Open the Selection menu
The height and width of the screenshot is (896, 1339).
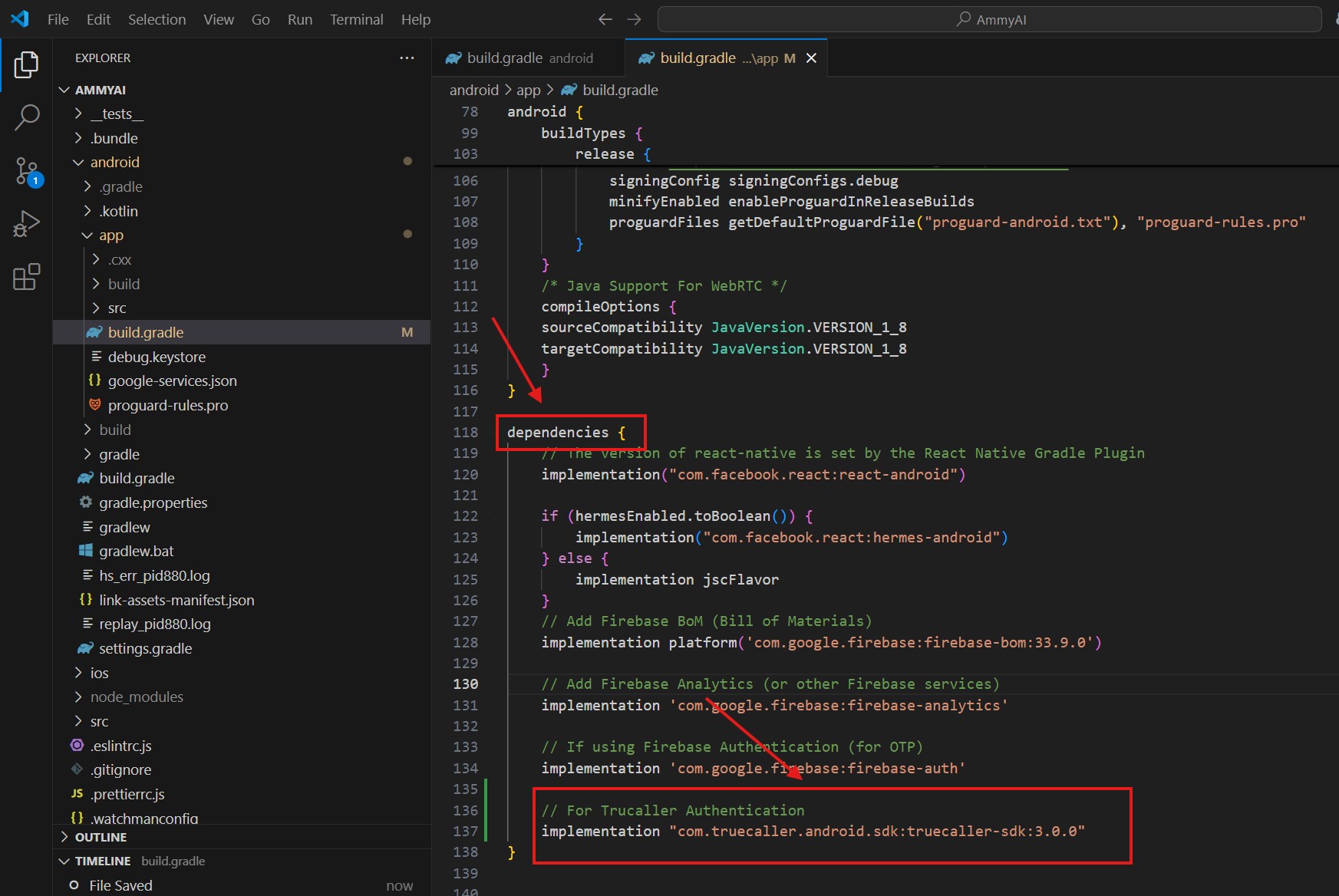[x=157, y=19]
